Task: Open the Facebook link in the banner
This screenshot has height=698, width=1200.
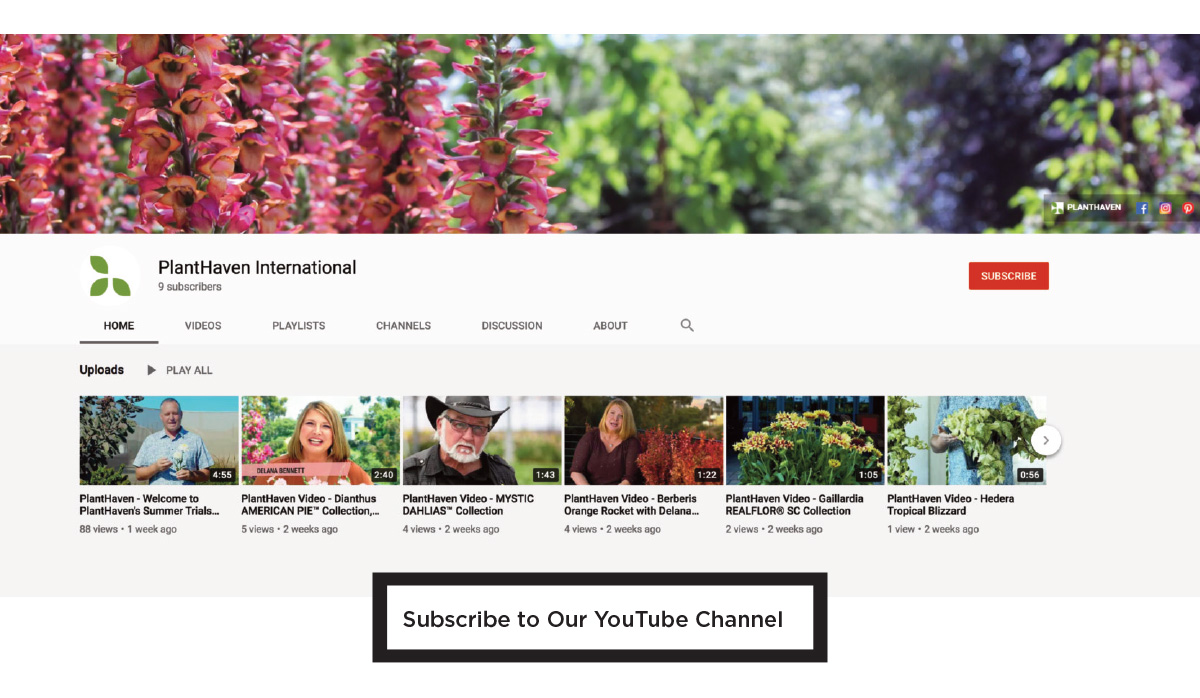Action: 1143,208
